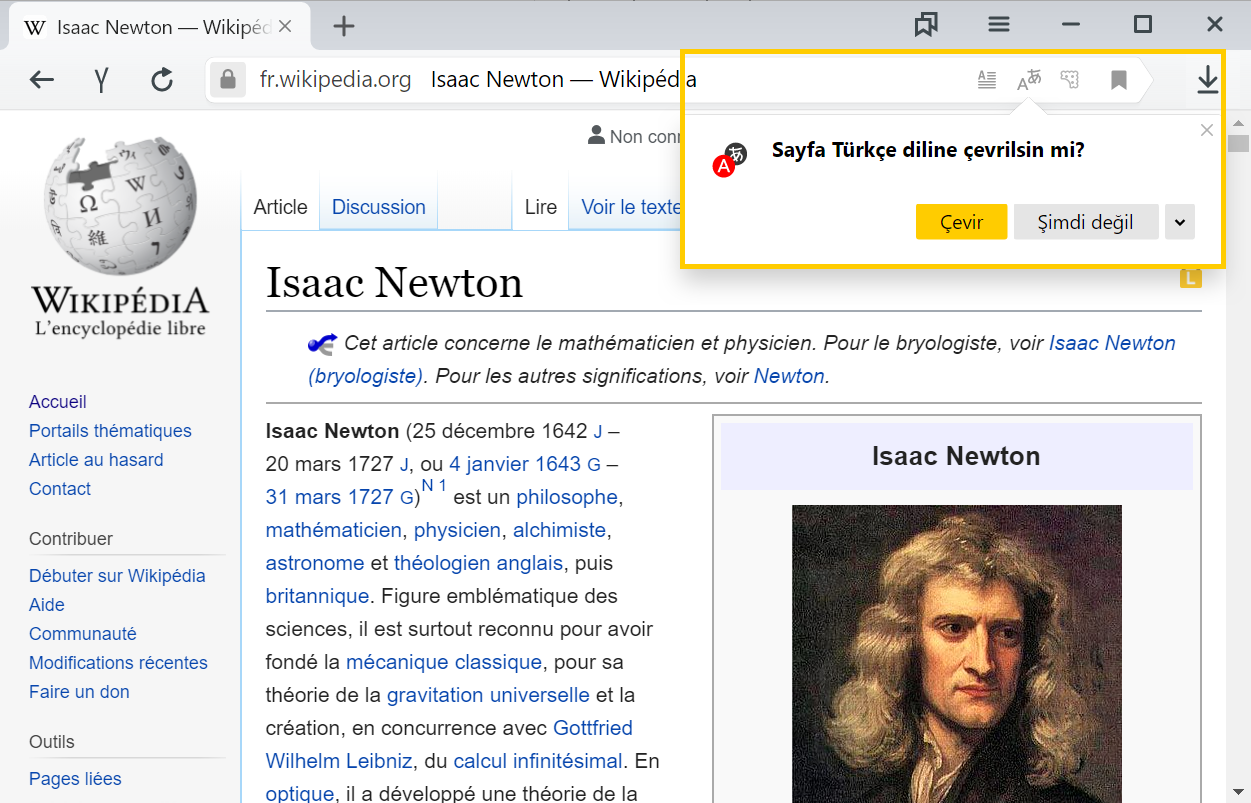Dismiss with the Şimdi değil button

(x=1086, y=222)
